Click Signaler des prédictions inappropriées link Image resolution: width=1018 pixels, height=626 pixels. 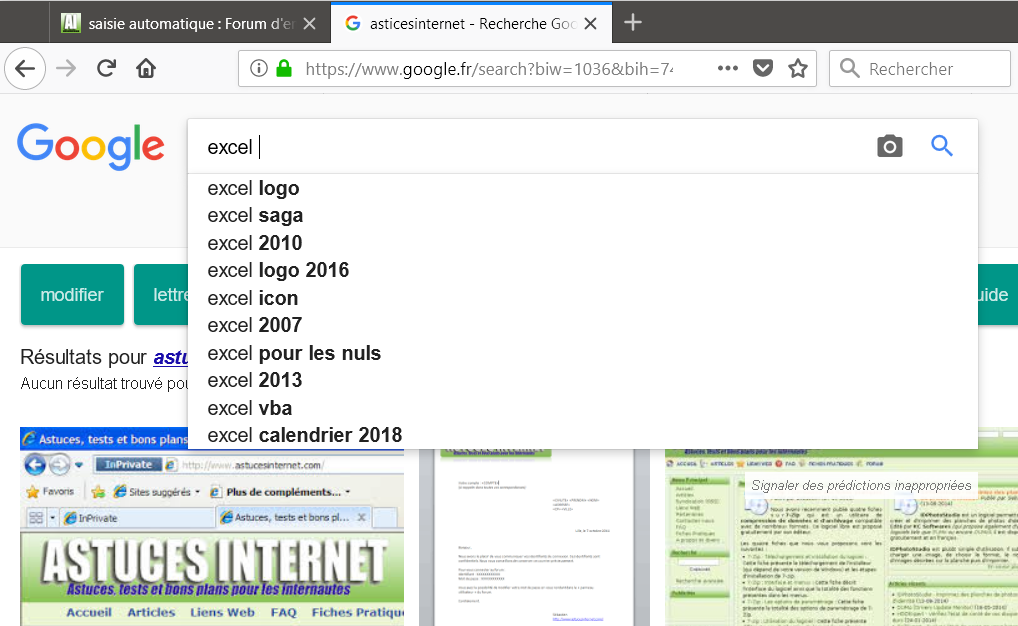point(861,485)
